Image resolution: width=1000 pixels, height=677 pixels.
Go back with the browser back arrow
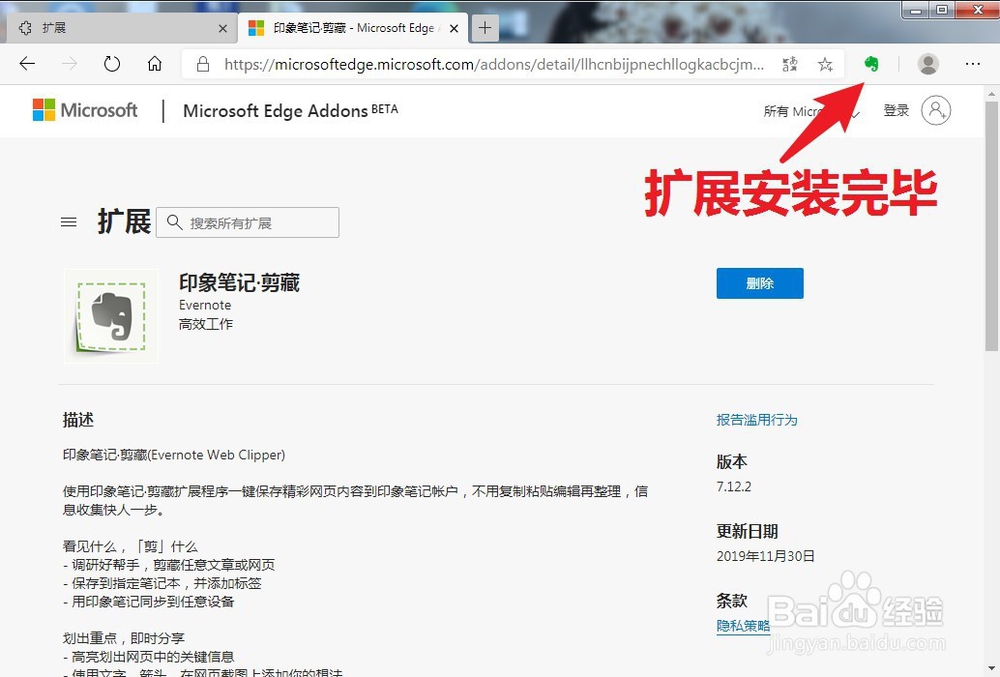(x=27, y=64)
